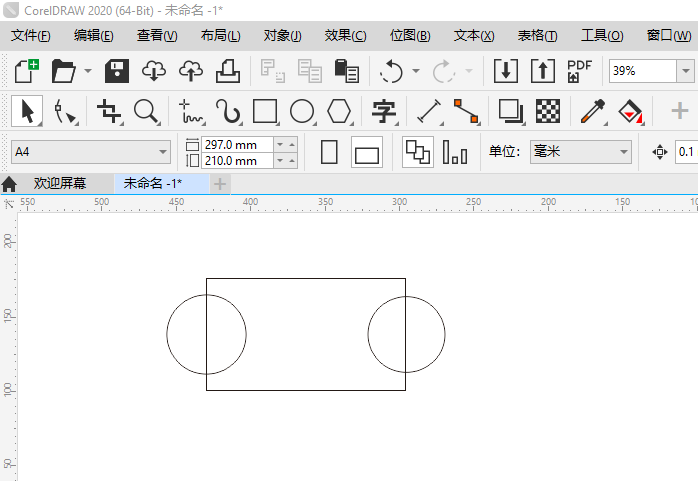Viewport: 698px width, 481px height.
Task: Select the Crop tool
Action: [110, 111]
